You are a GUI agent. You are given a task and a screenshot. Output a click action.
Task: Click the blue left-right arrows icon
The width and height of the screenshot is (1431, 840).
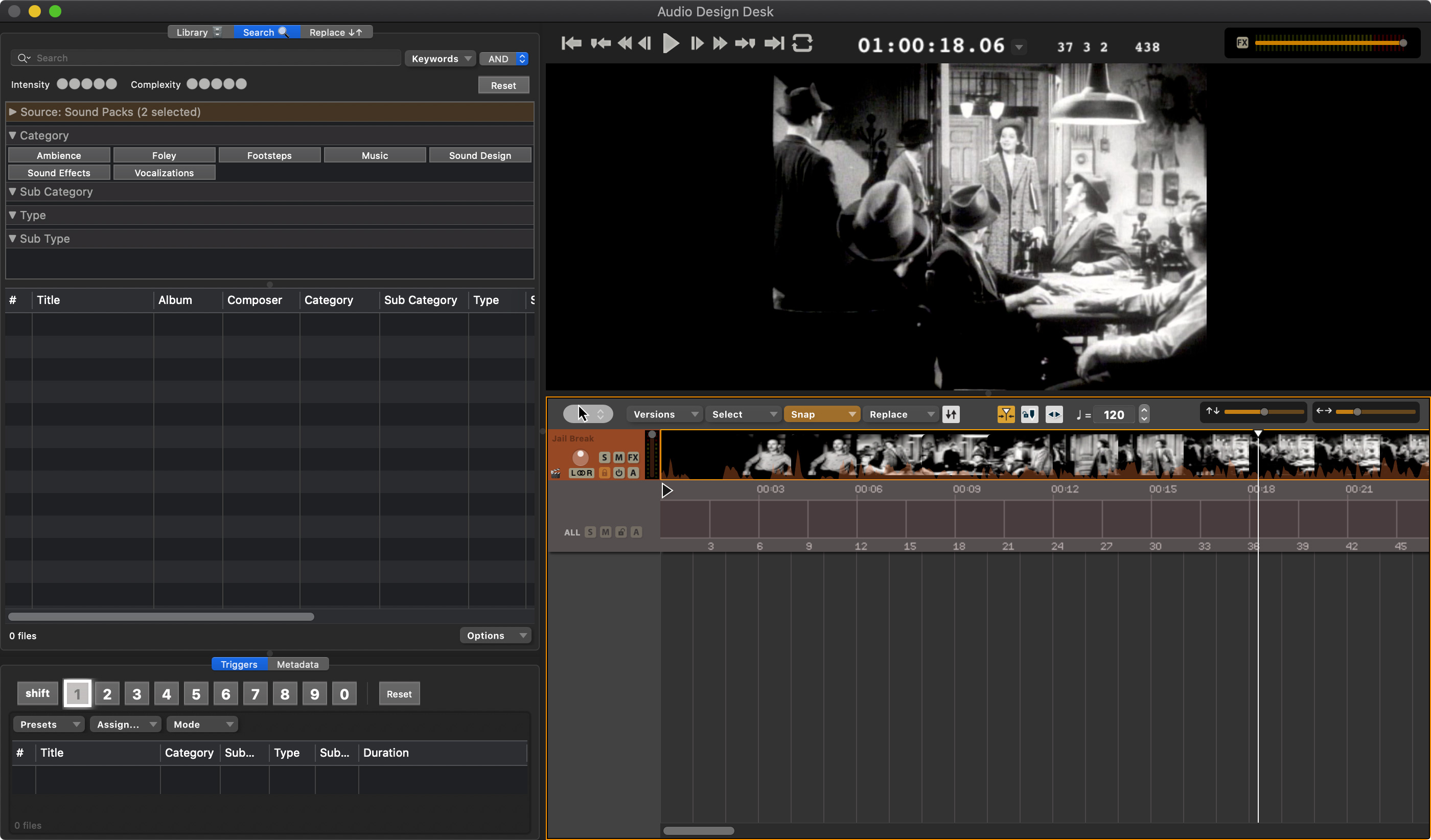[1054, 414]
